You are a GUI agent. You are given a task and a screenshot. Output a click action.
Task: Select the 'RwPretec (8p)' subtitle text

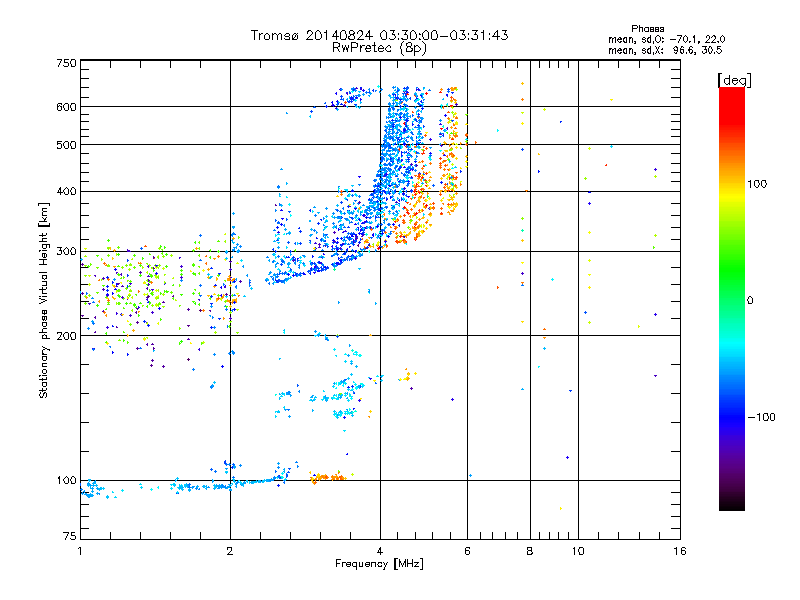pos(379,48)
